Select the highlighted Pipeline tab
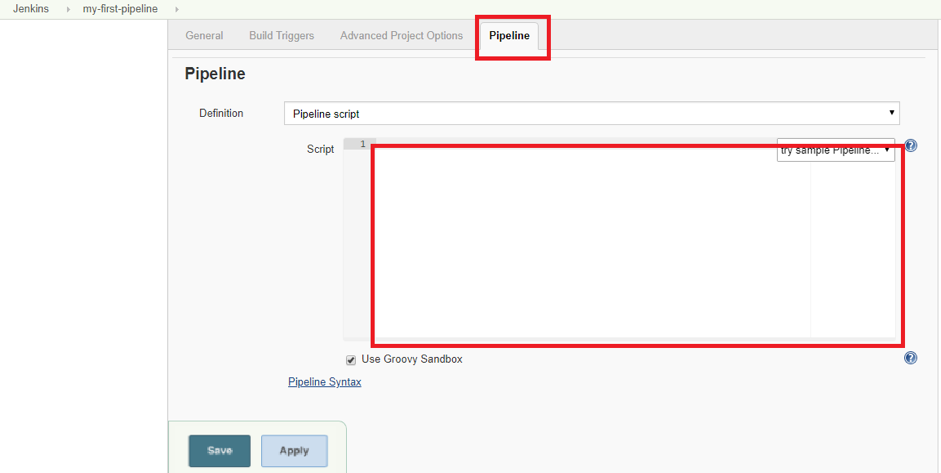Screen dimensions: 941x473 click(509, 36)
